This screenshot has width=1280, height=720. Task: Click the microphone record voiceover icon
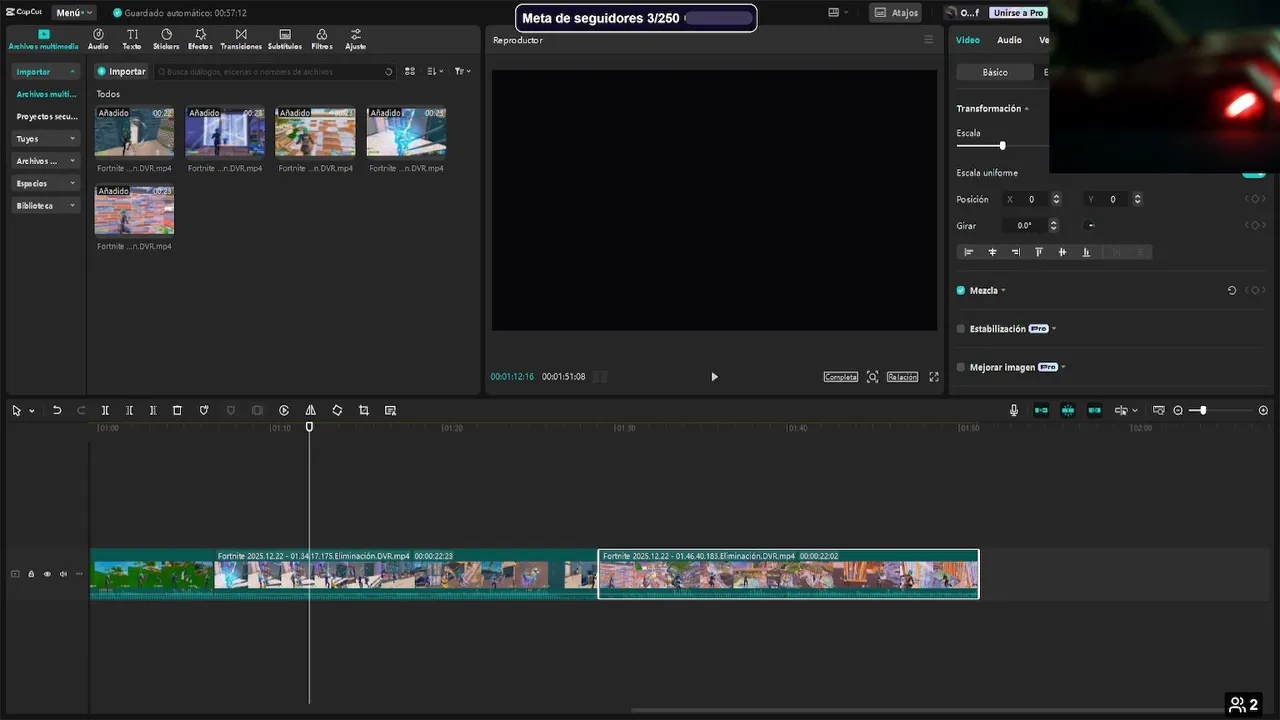tap(1014, 410)
